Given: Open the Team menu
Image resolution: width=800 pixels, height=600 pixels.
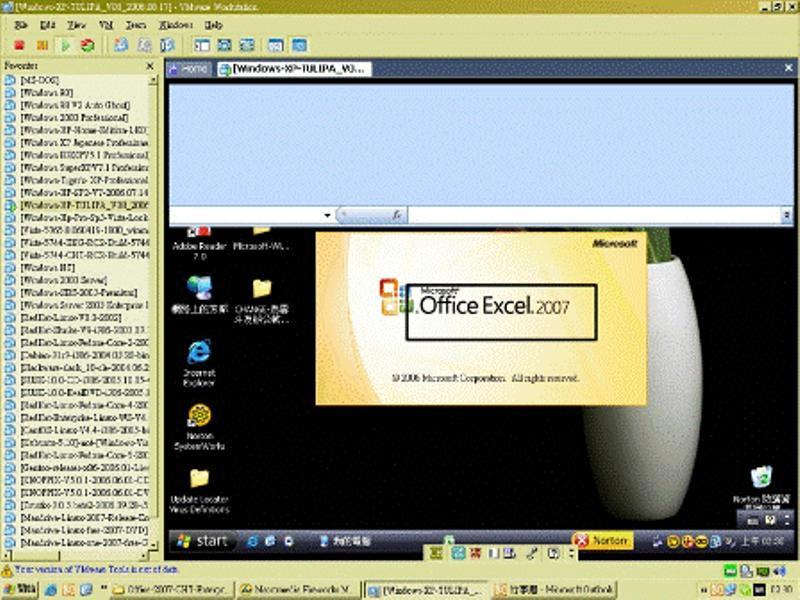Looking at the screenshot, I should pos(136,24).
